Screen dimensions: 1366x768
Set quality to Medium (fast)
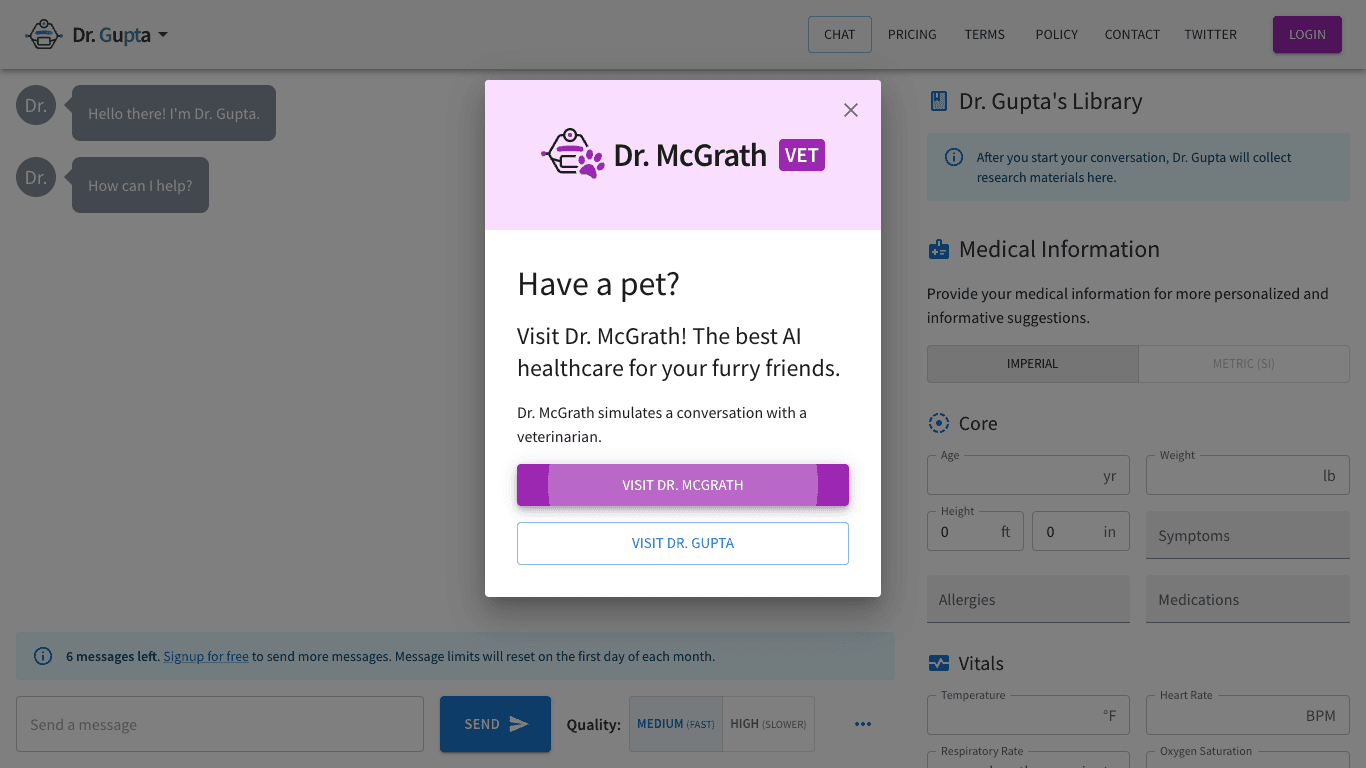[x=676, y=724]
